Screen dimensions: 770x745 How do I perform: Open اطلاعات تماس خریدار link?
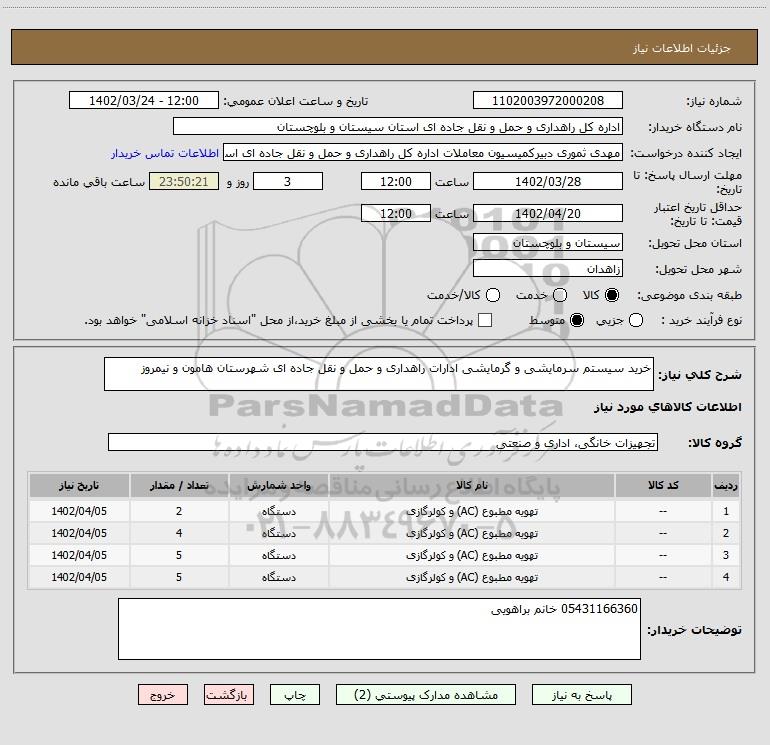165,153
